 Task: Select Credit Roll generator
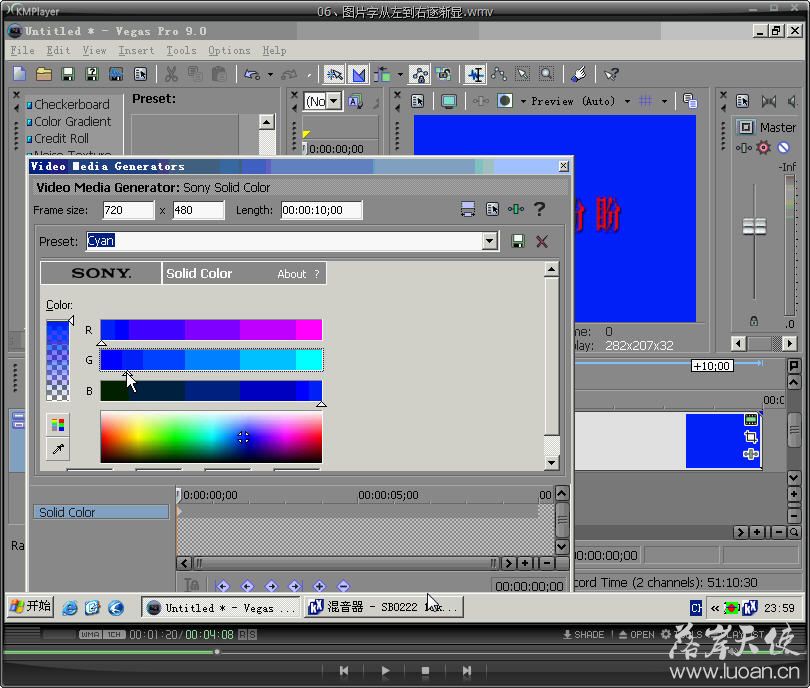[x=61, y=138]
